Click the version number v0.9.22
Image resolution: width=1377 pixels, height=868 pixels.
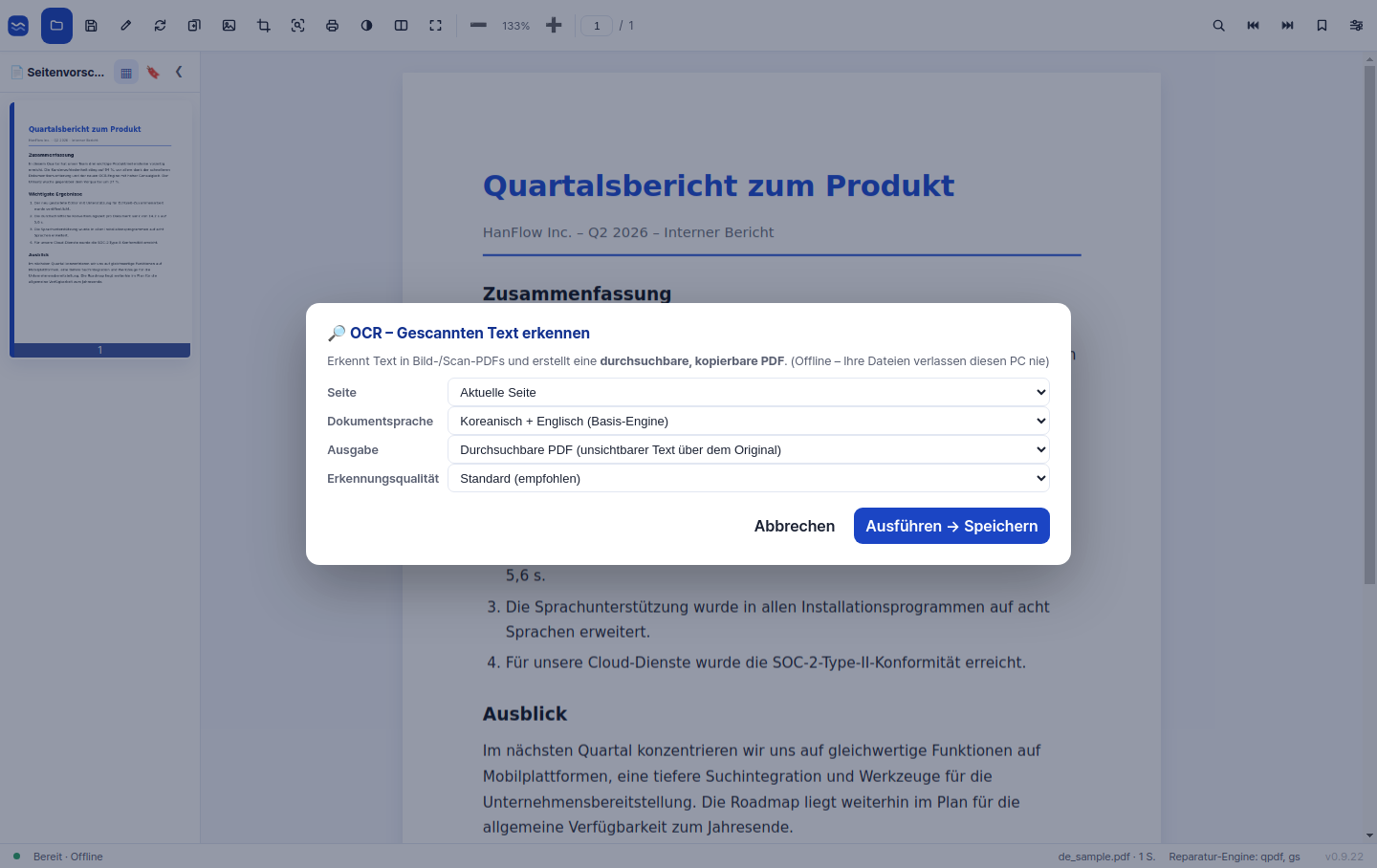pyautogui.click(x=1344, y=857)
